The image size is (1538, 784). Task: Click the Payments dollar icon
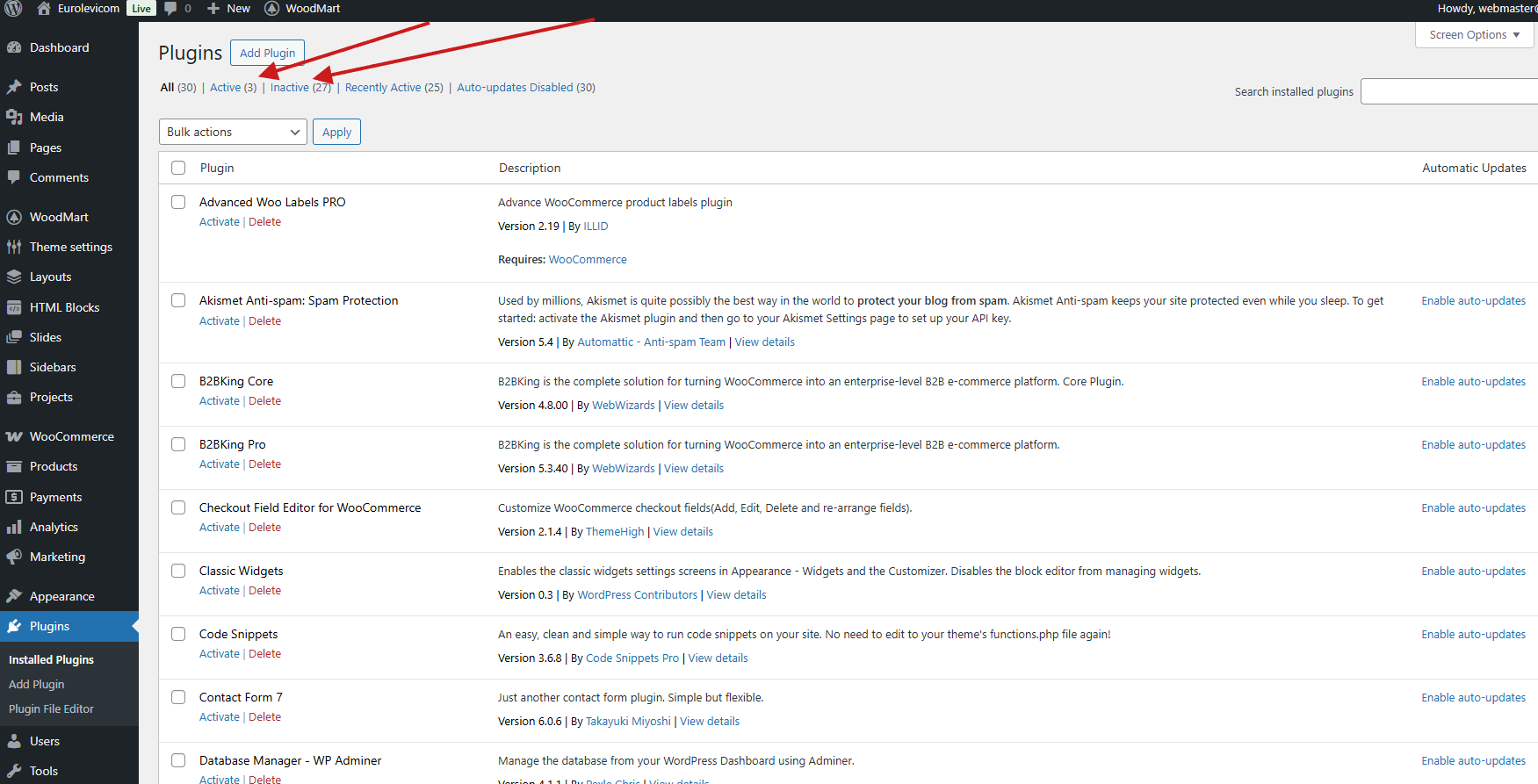point(14,497)
